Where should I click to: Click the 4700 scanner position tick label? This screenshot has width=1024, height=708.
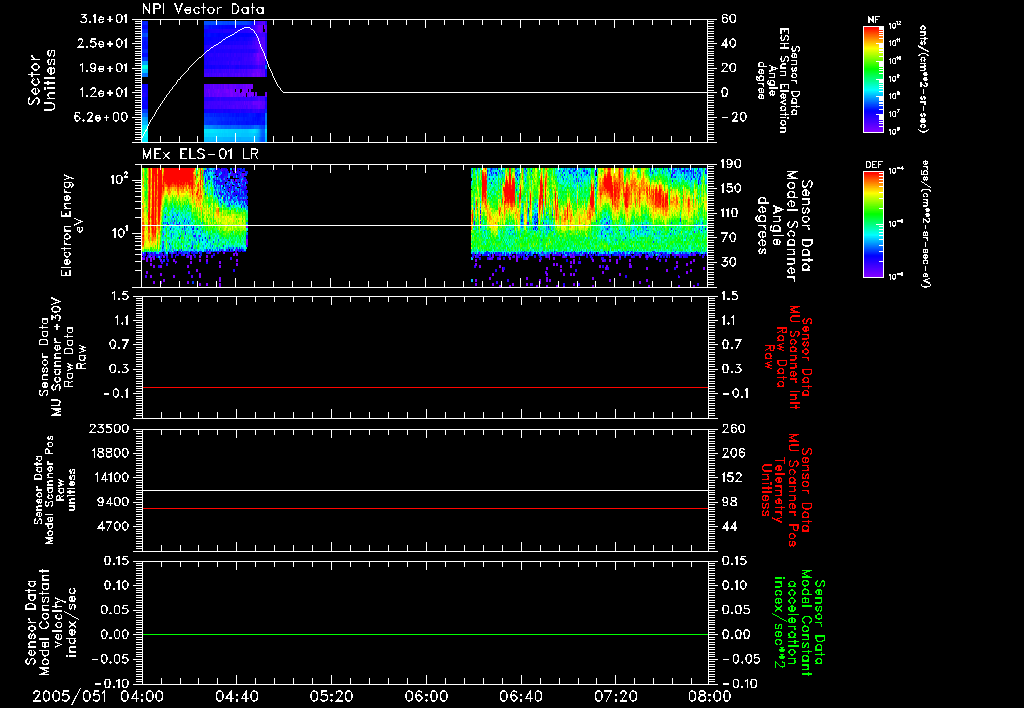[x=113, y=526]
